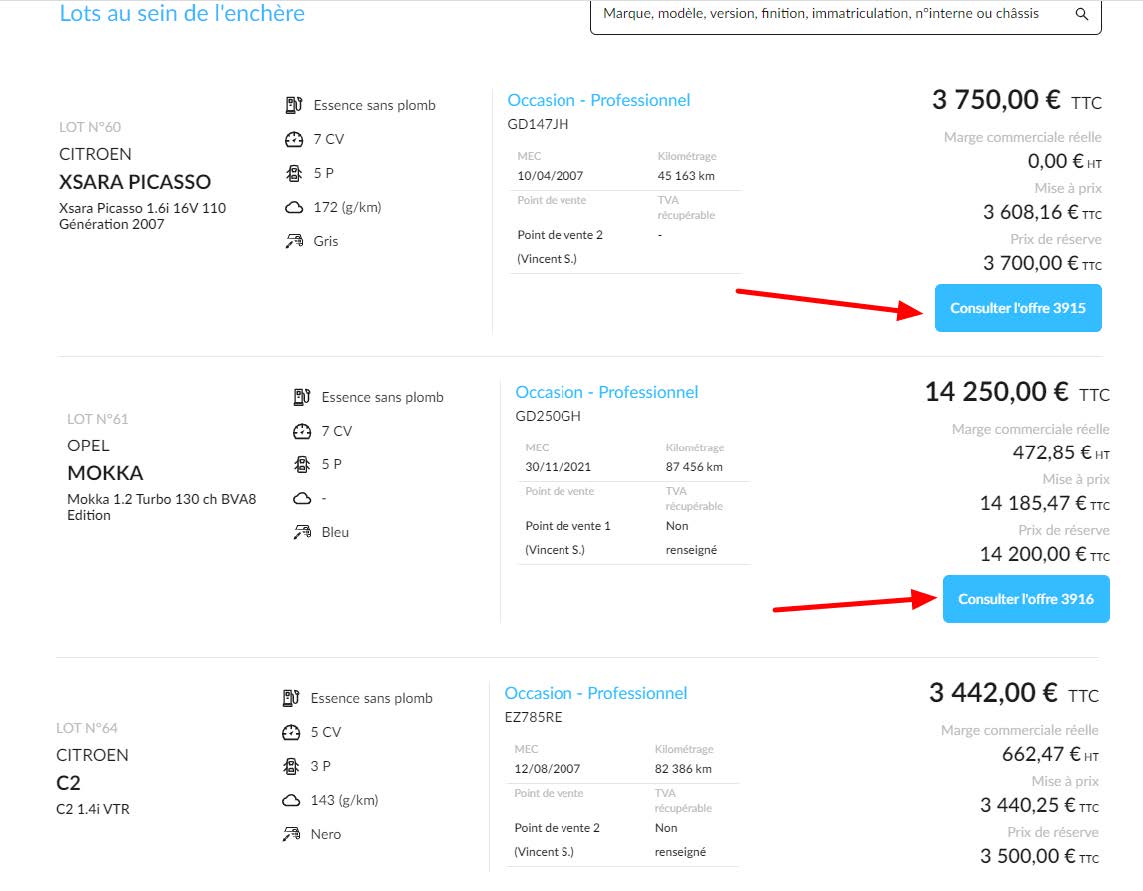This screenshot has width=1143, height=891.
Task: Click starting price 3 440,25 € TTC
Action: pos(1039,806)
